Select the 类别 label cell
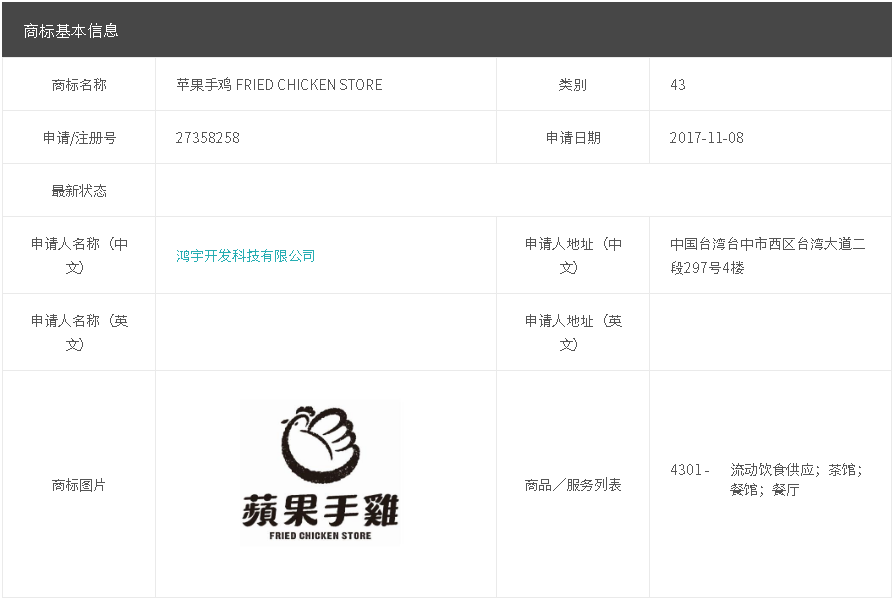 tap(572, 85)
